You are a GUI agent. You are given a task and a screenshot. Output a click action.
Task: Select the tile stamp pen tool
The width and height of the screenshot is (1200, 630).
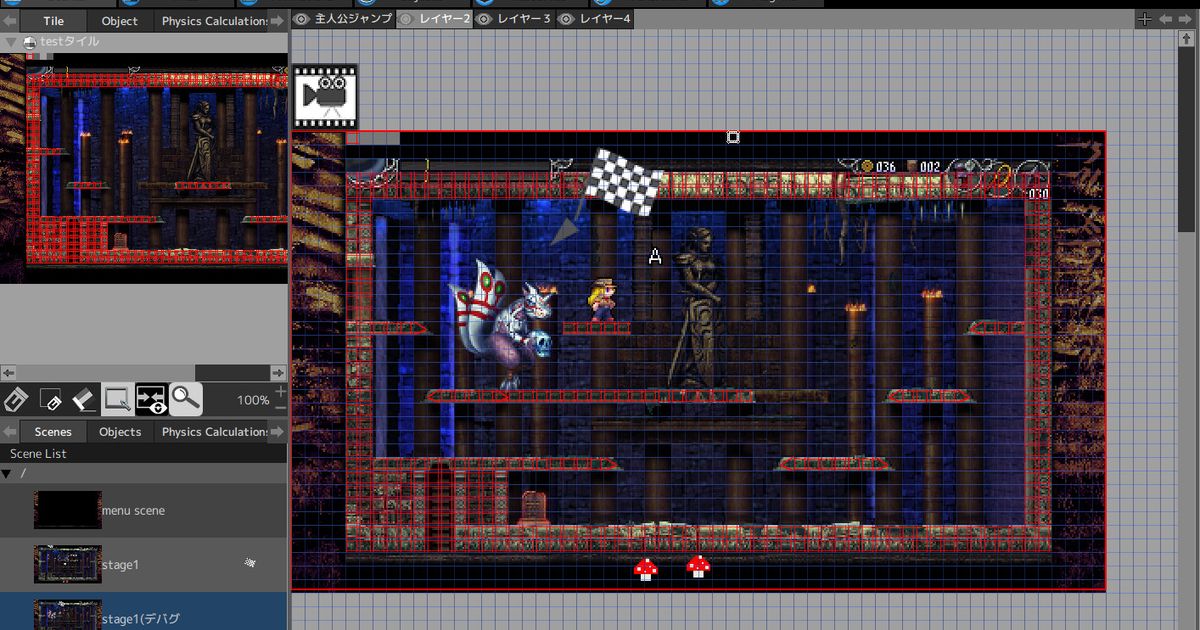[x=16, y=400]
